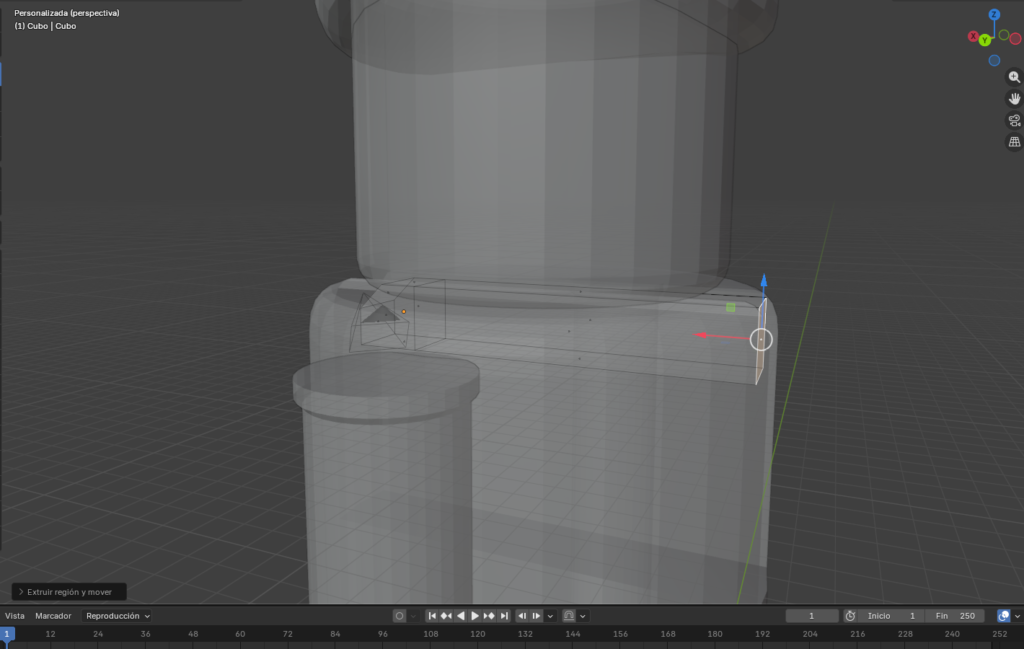Click the camera view icon
Viewport: 1024px width, 649px height.
point(1014,120)
